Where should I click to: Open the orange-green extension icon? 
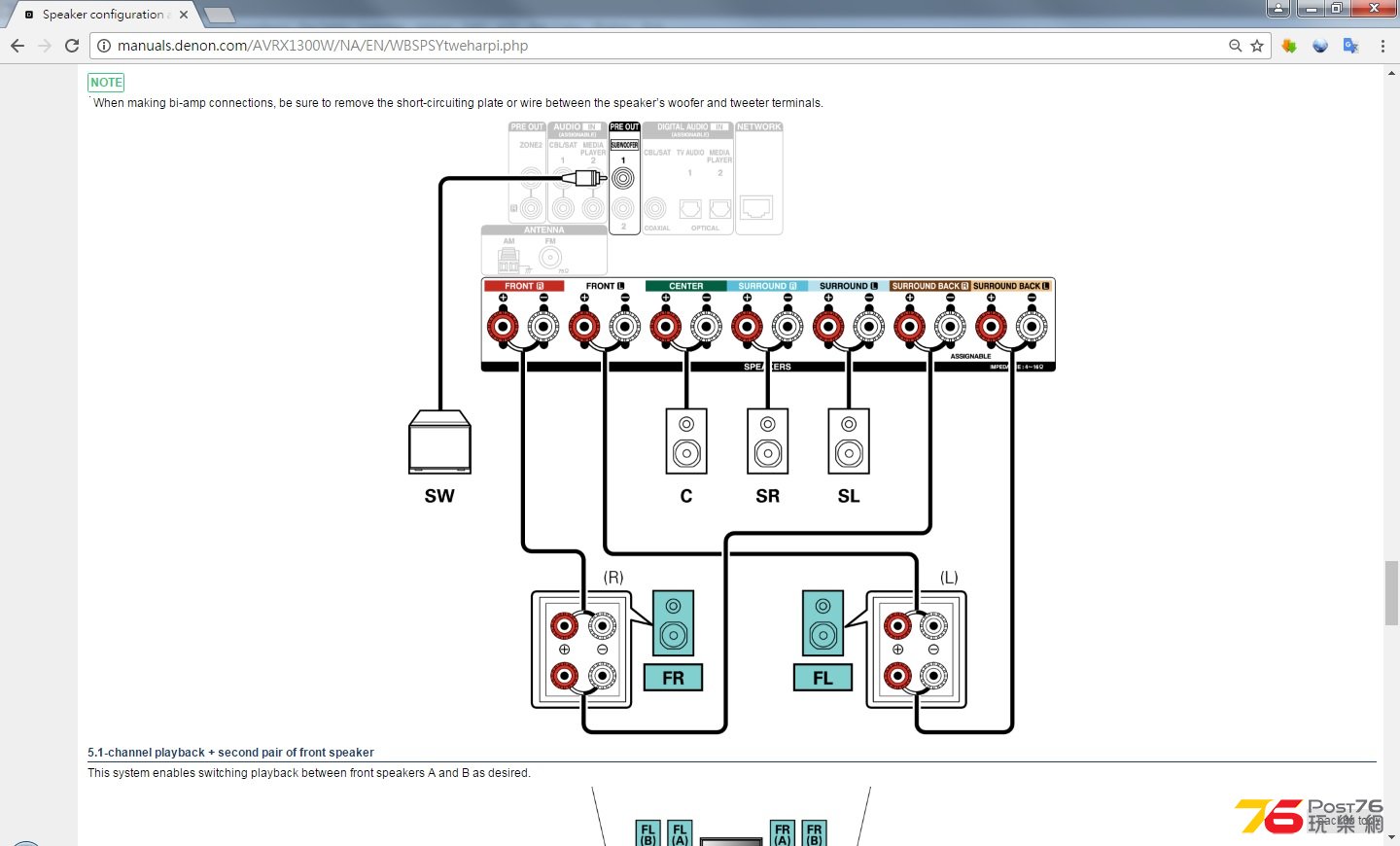1289,46
